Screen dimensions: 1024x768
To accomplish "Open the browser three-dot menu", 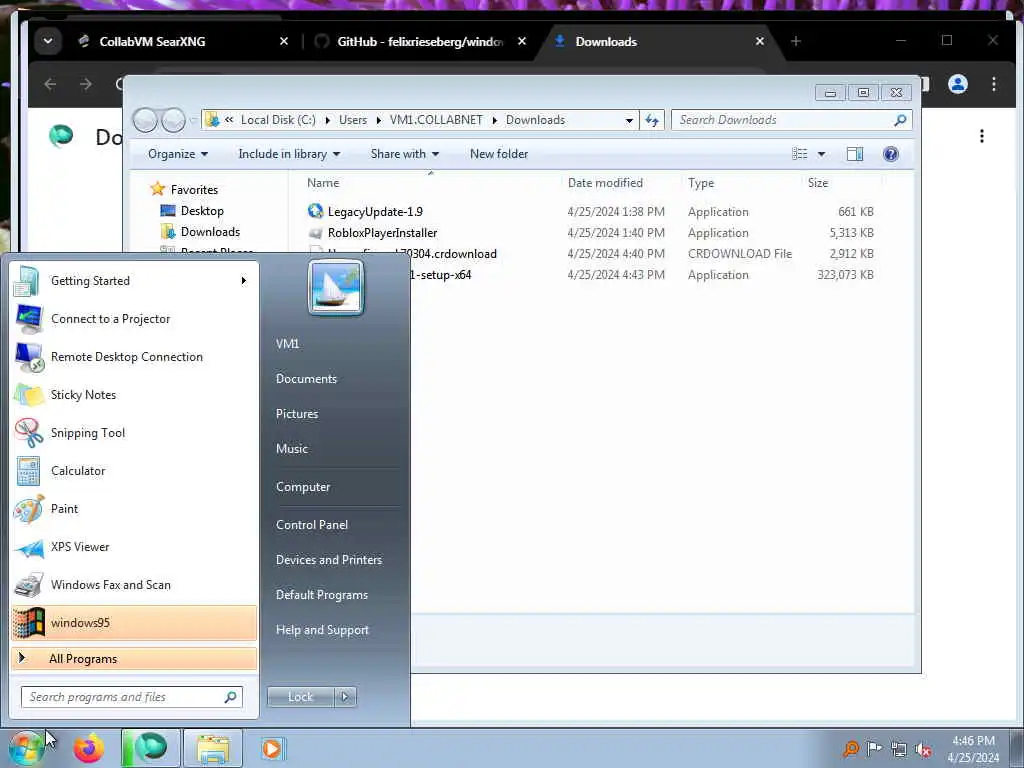I will (993, 84).
